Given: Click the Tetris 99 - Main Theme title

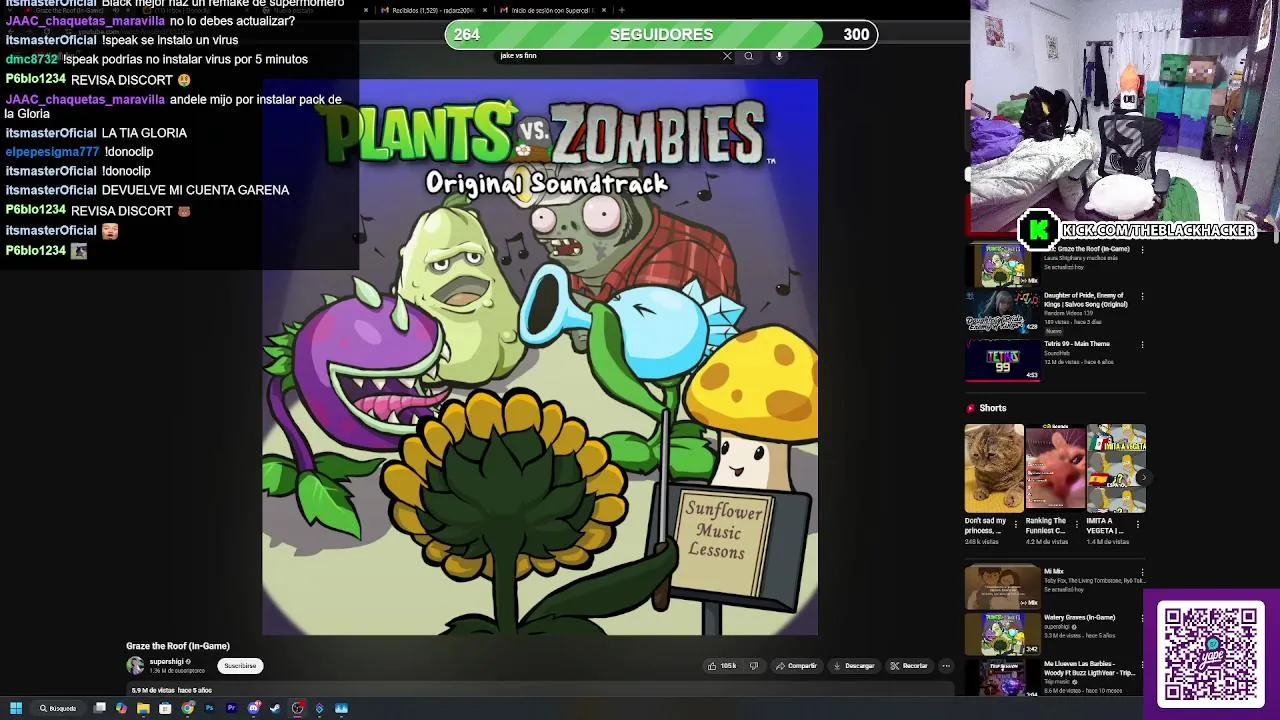Looking at the screenshot, I should tap(1077, 344).
